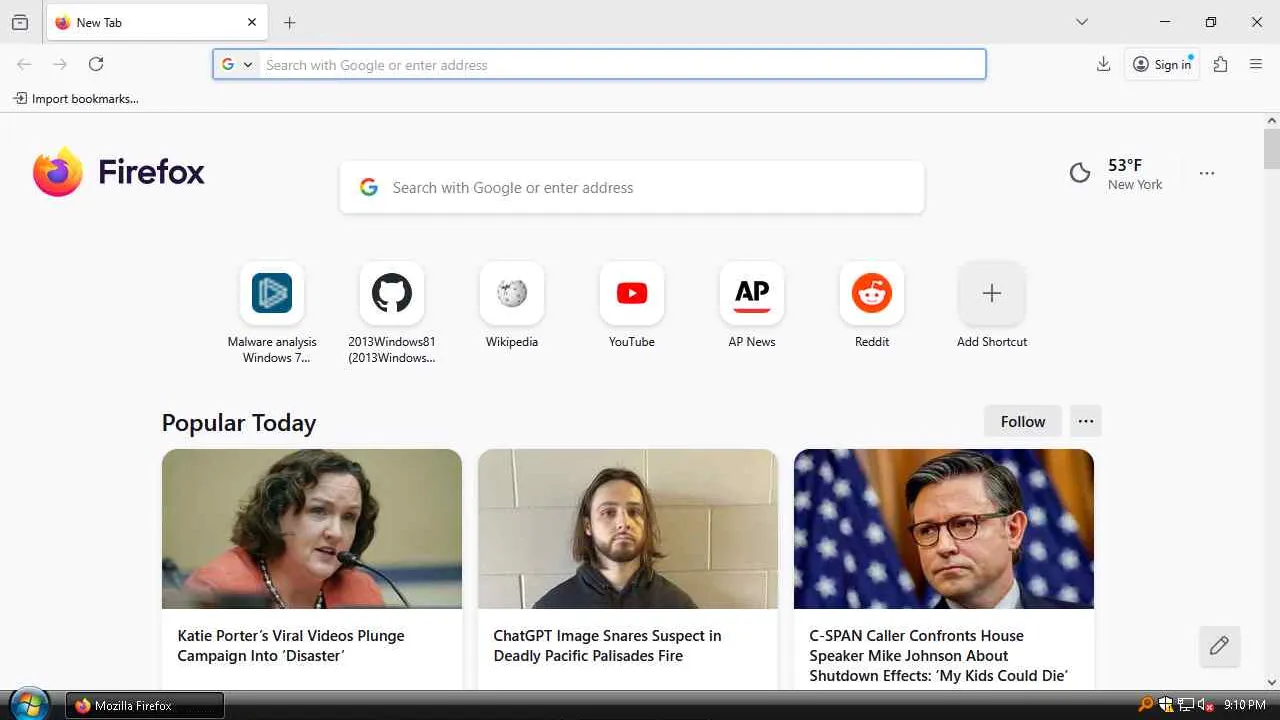This screenshot has width=1280, height=720.
Task: Open the Extensions puzzle icon
Action: (1220, 64)
